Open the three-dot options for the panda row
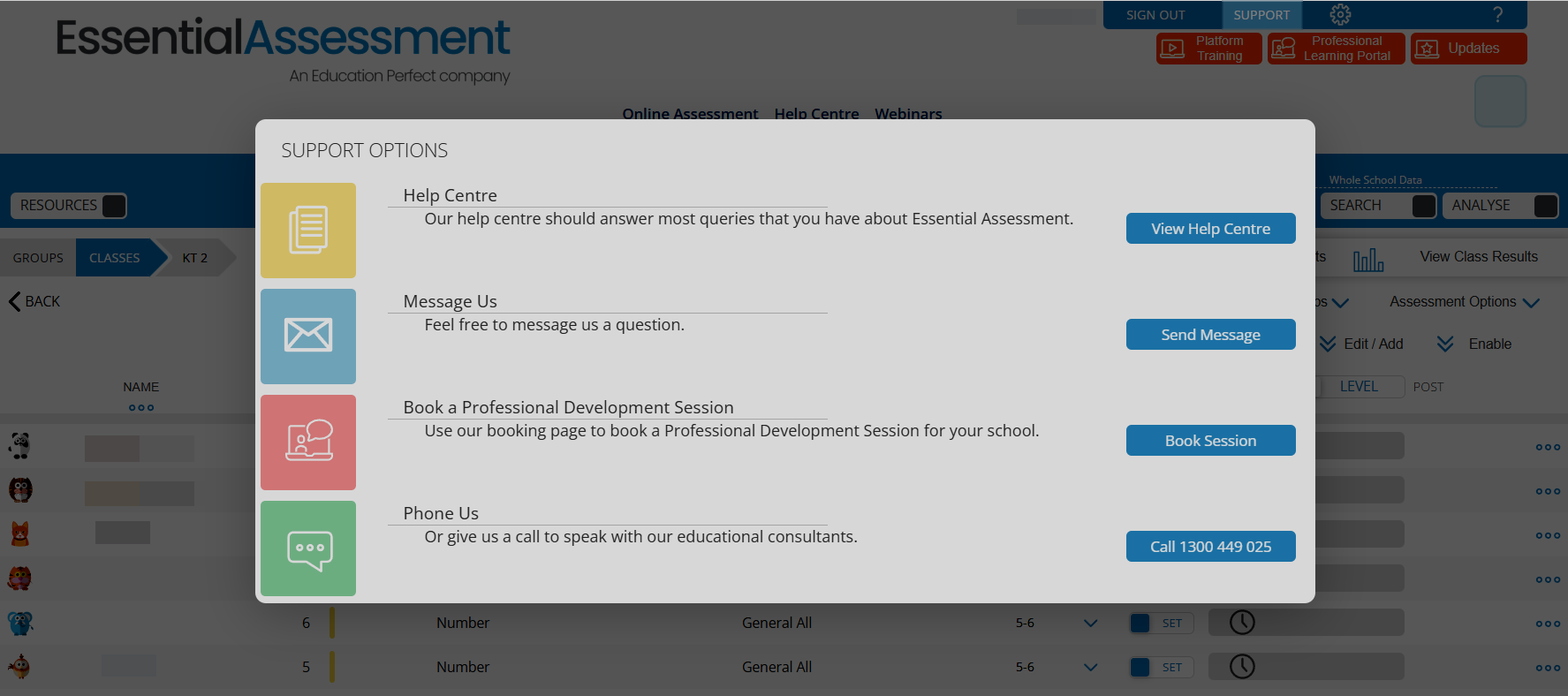Image resolution: width=1568 pixels, height=696 pixels. click(1548, 448)
